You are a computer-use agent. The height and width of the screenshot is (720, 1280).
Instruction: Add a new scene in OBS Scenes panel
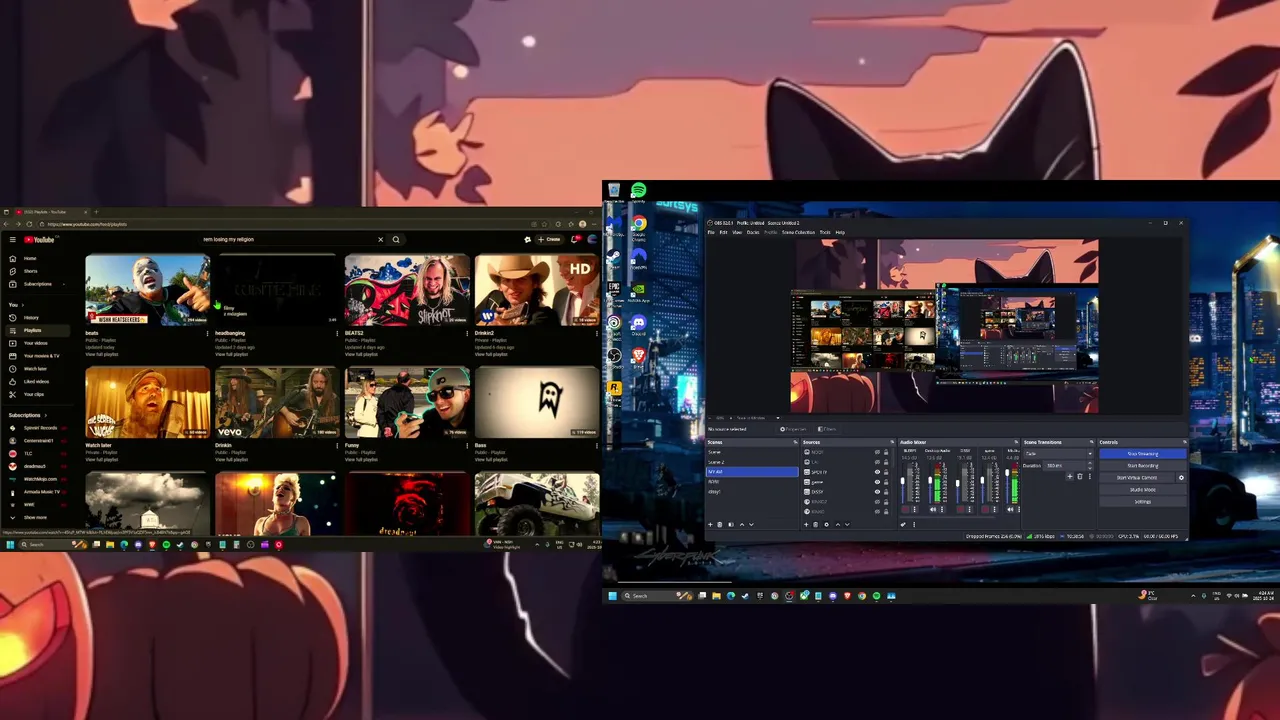click(710, 524)
